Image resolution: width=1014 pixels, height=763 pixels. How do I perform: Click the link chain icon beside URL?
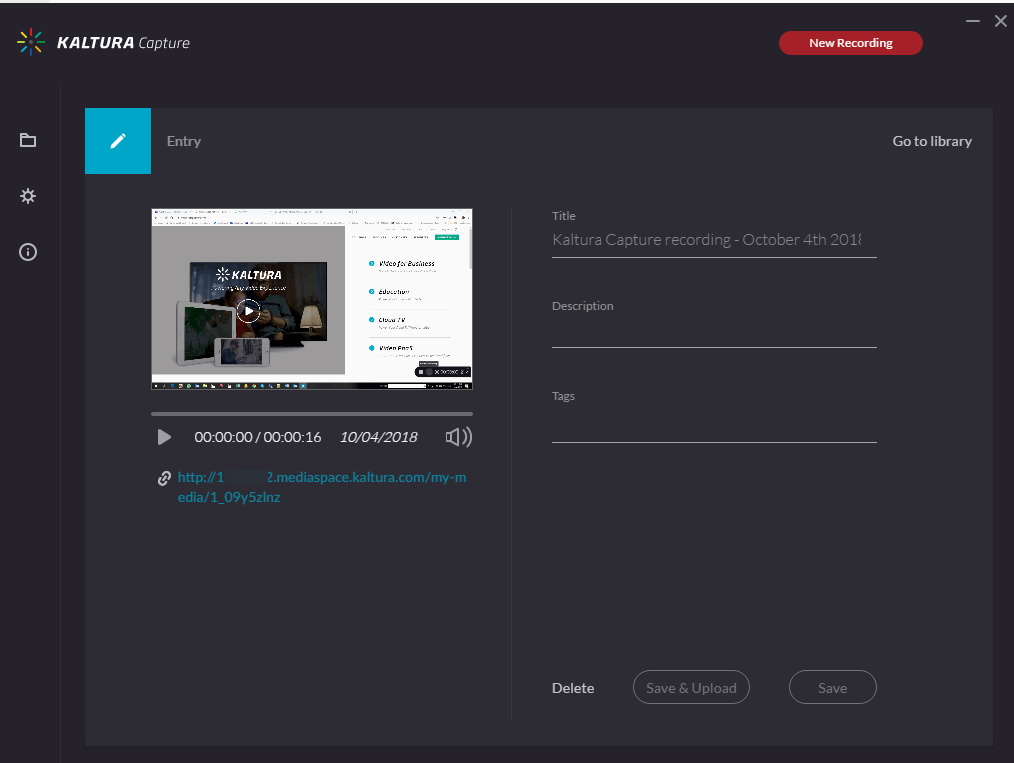164,478
